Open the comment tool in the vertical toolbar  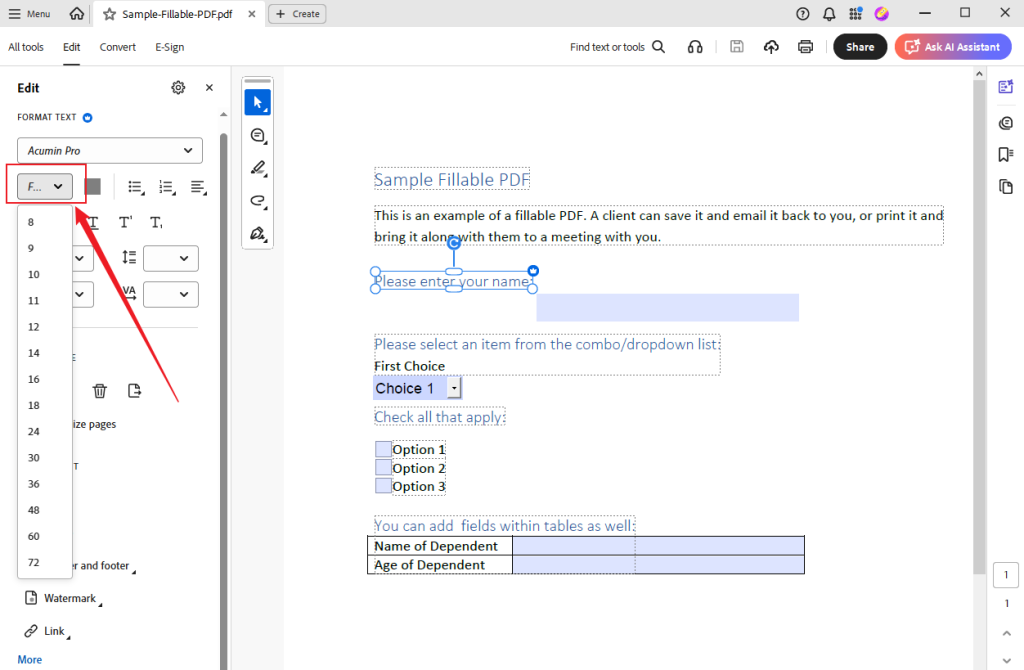(x=257, y=135)
